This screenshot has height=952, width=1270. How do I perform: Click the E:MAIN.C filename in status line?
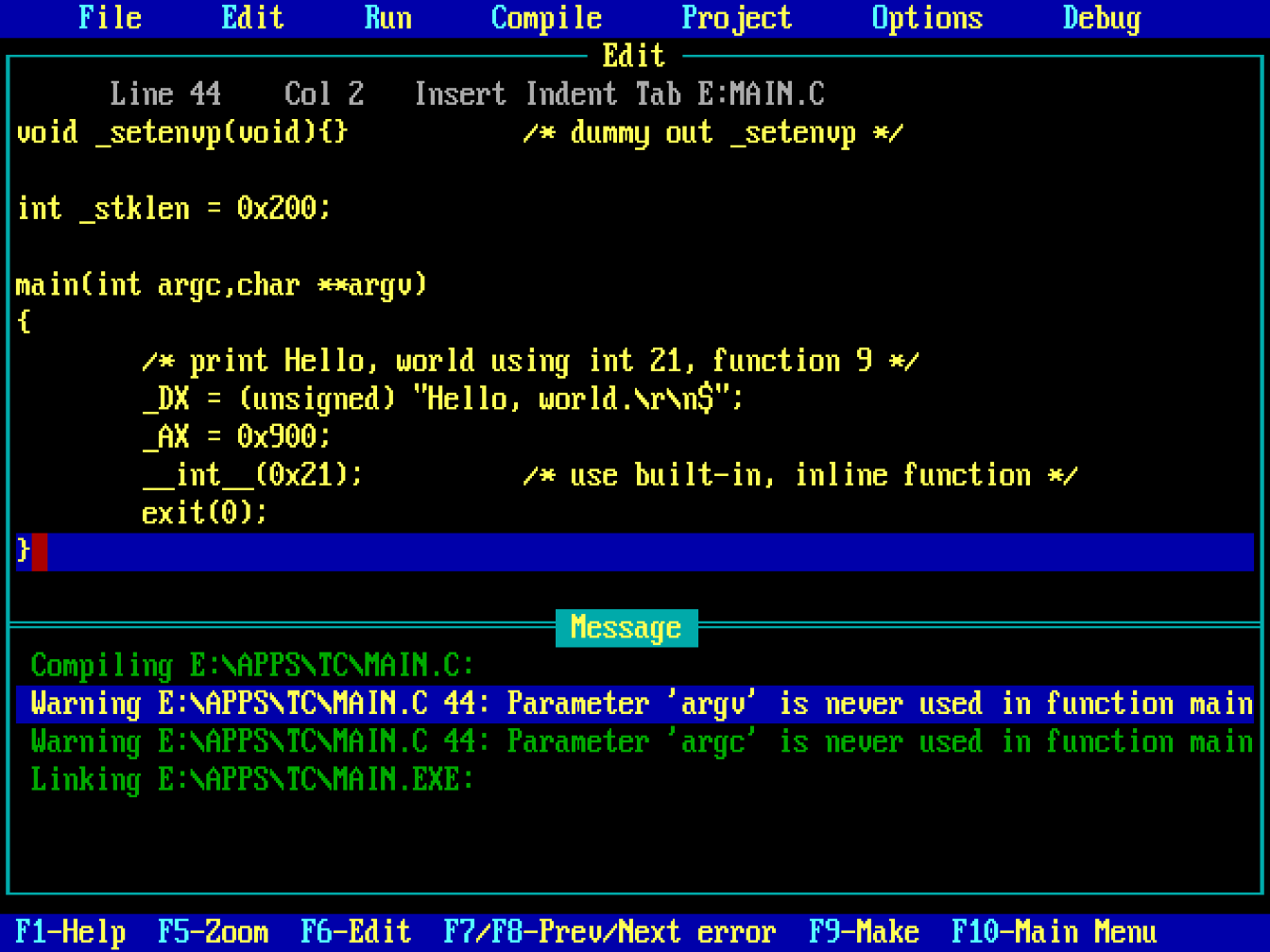[x=764, y=93]
